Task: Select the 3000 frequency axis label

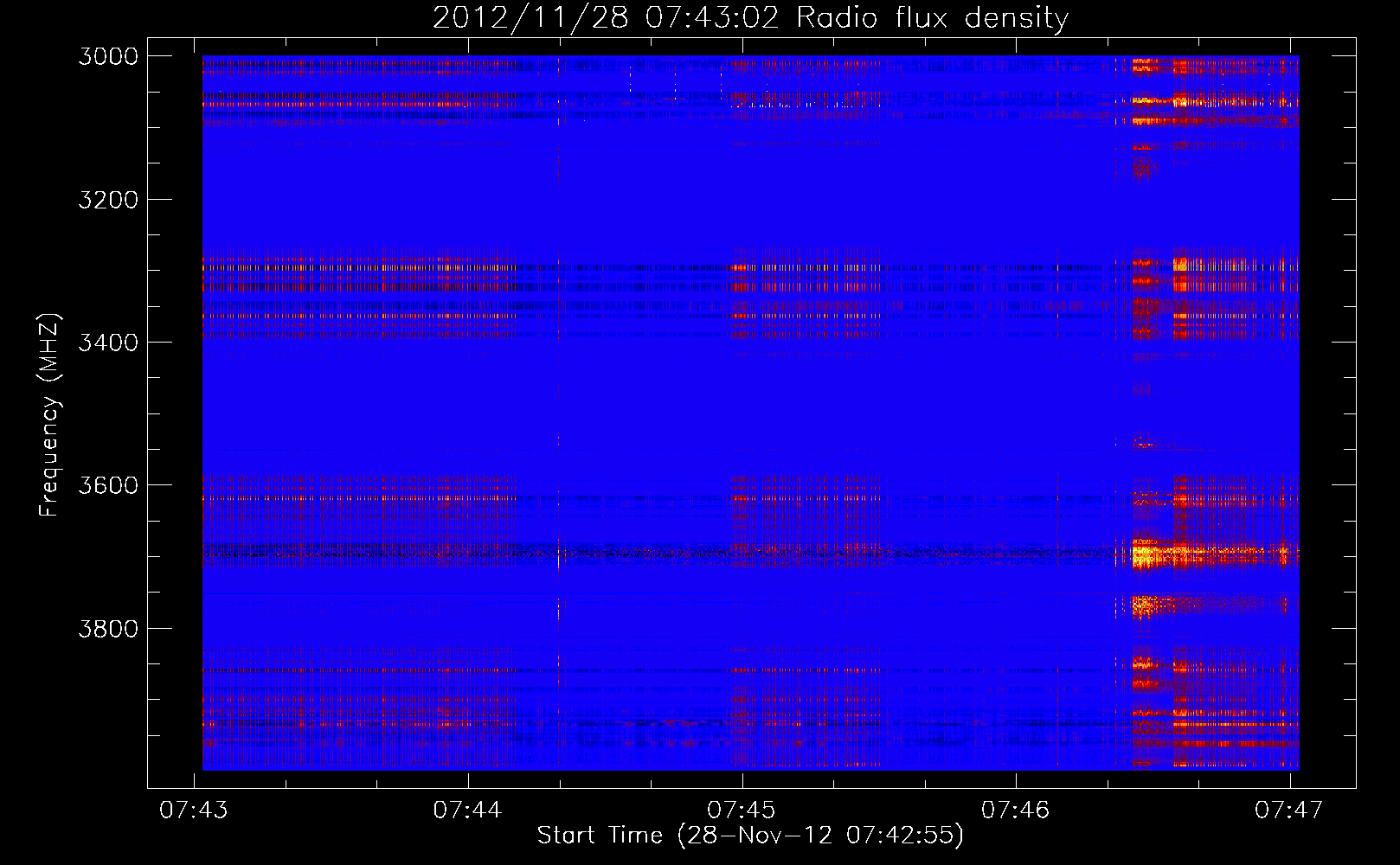Action: [108, 56]
